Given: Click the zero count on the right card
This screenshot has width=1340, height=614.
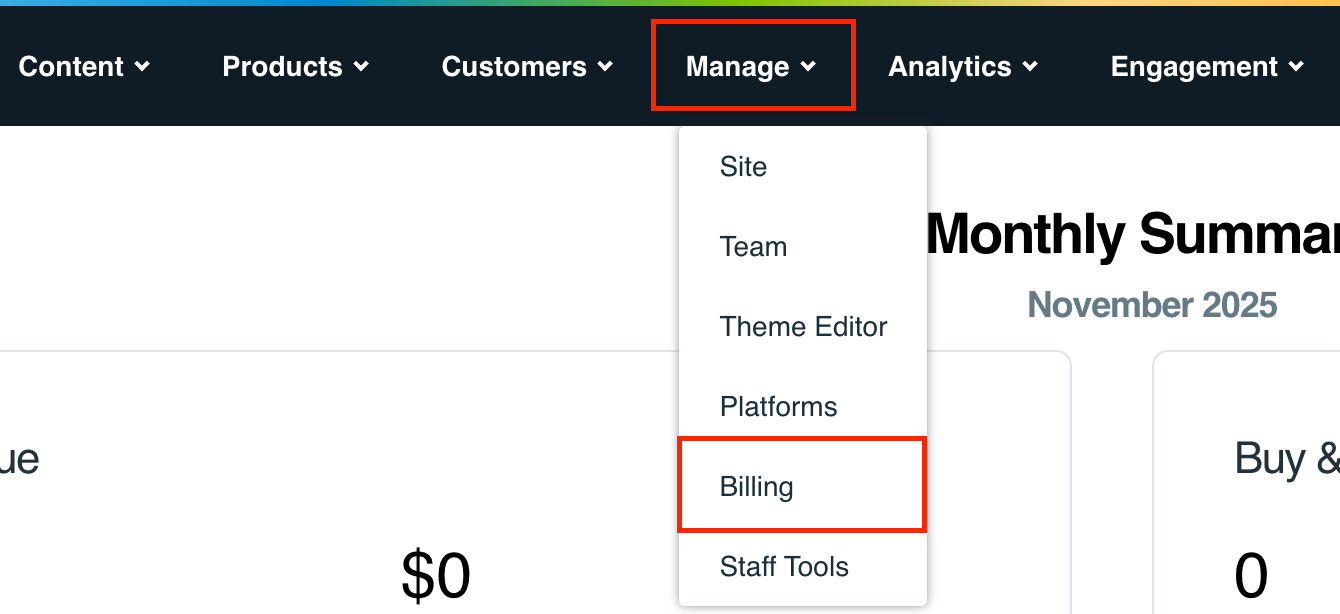Looking at the screenshot, I should (x=1248, y=574).
